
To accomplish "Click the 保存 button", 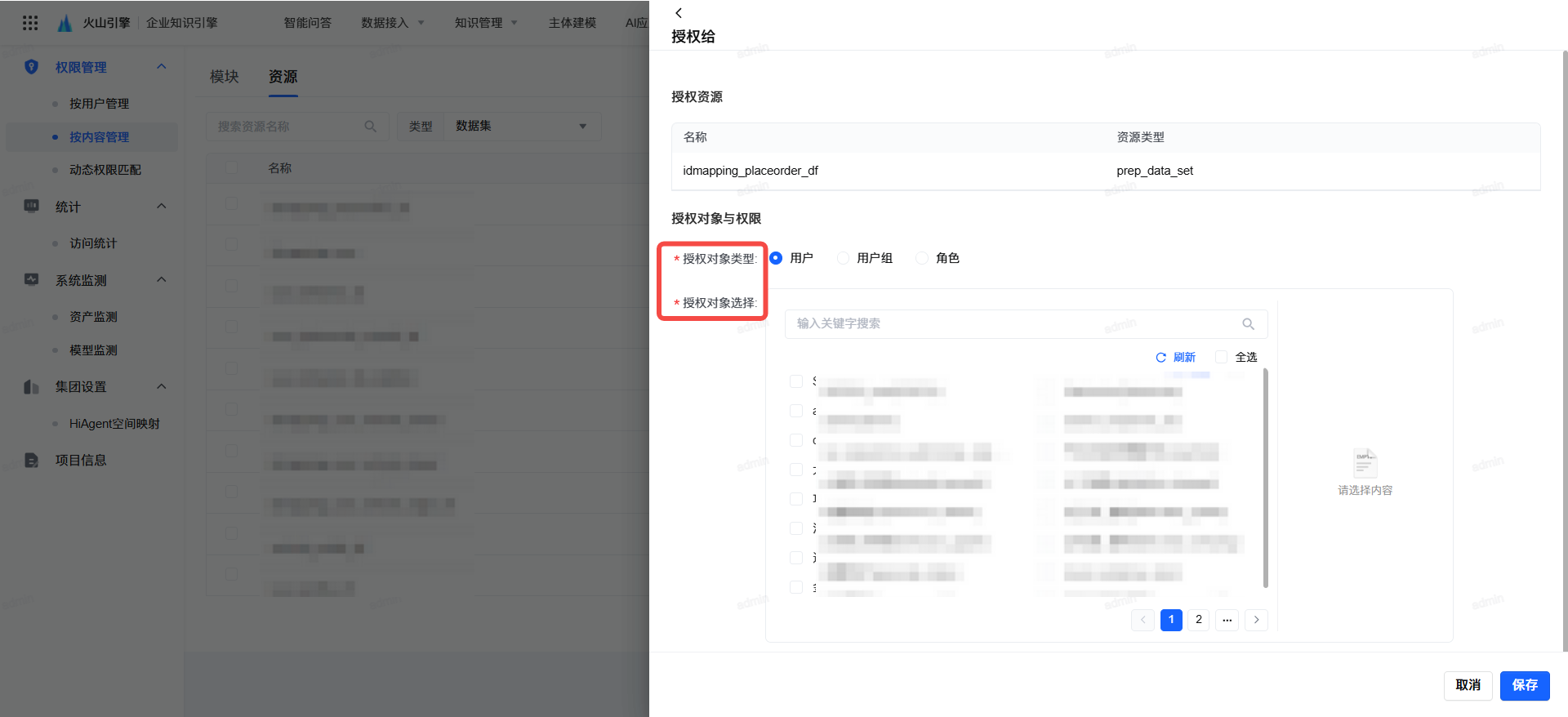I will [x=1525, y=685].
